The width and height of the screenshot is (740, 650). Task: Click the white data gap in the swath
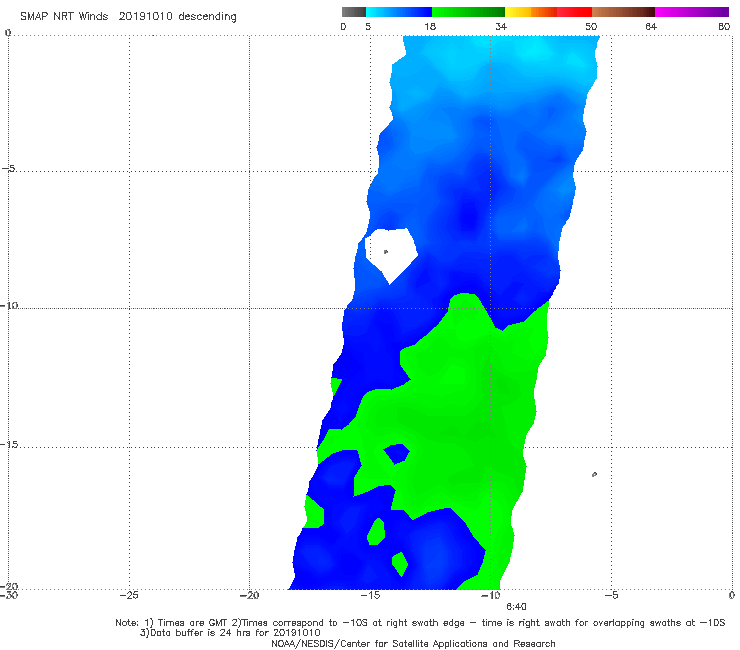[x=391, y=255]
